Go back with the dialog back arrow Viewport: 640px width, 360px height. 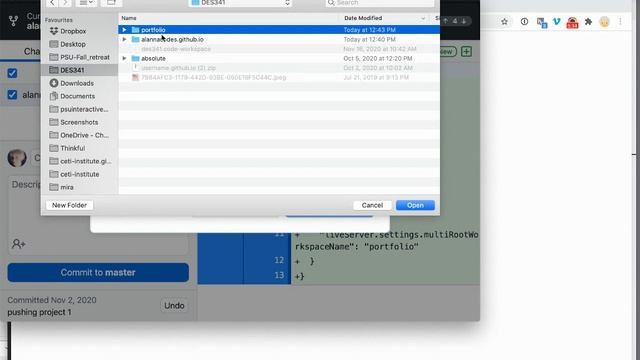click(x=52, y=3)
